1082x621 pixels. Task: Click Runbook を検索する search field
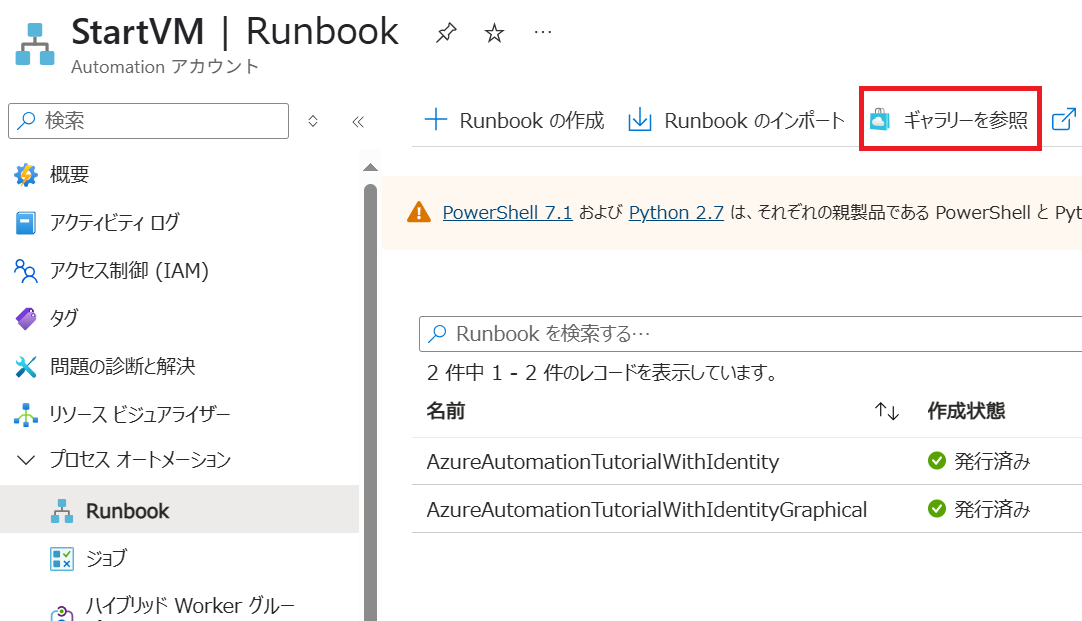(750, 334)
